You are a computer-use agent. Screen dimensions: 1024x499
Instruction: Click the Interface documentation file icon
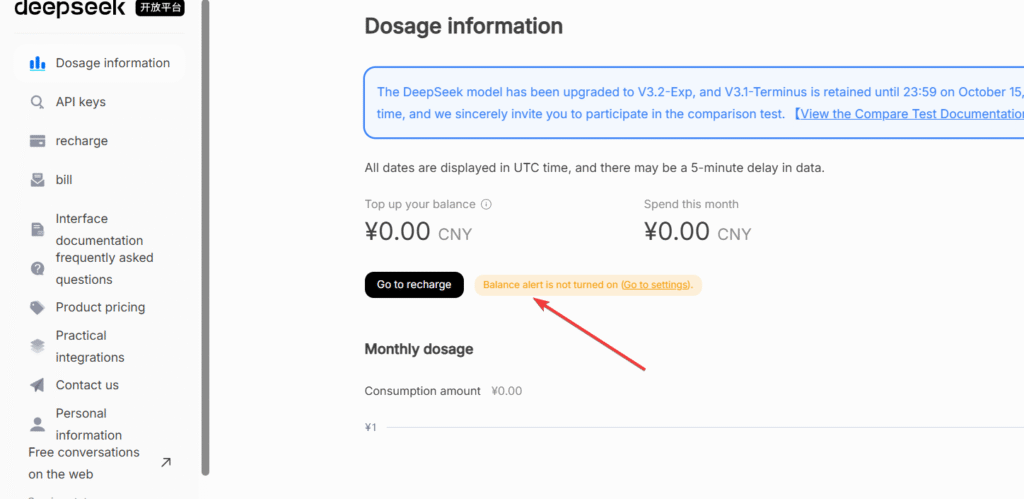tap(38, 229)
